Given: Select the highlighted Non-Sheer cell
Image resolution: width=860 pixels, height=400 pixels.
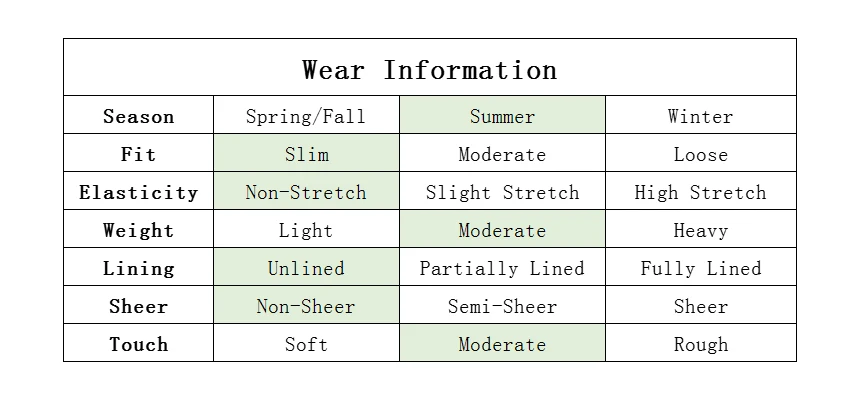Looking at the screenshot, I should coord(306,304).
